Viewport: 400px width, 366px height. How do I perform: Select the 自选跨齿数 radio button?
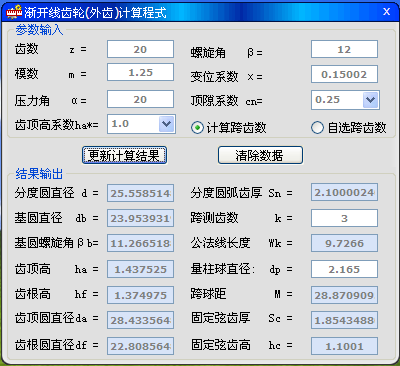tap(317, 128)
